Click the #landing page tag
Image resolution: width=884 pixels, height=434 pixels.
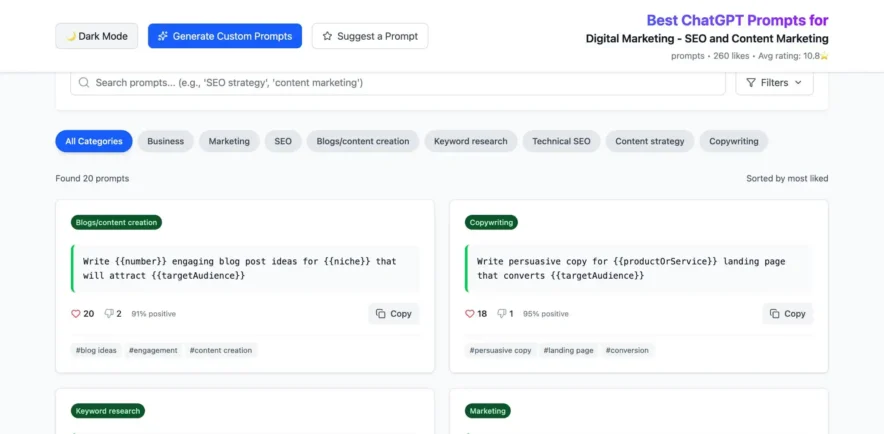[568, 350]
